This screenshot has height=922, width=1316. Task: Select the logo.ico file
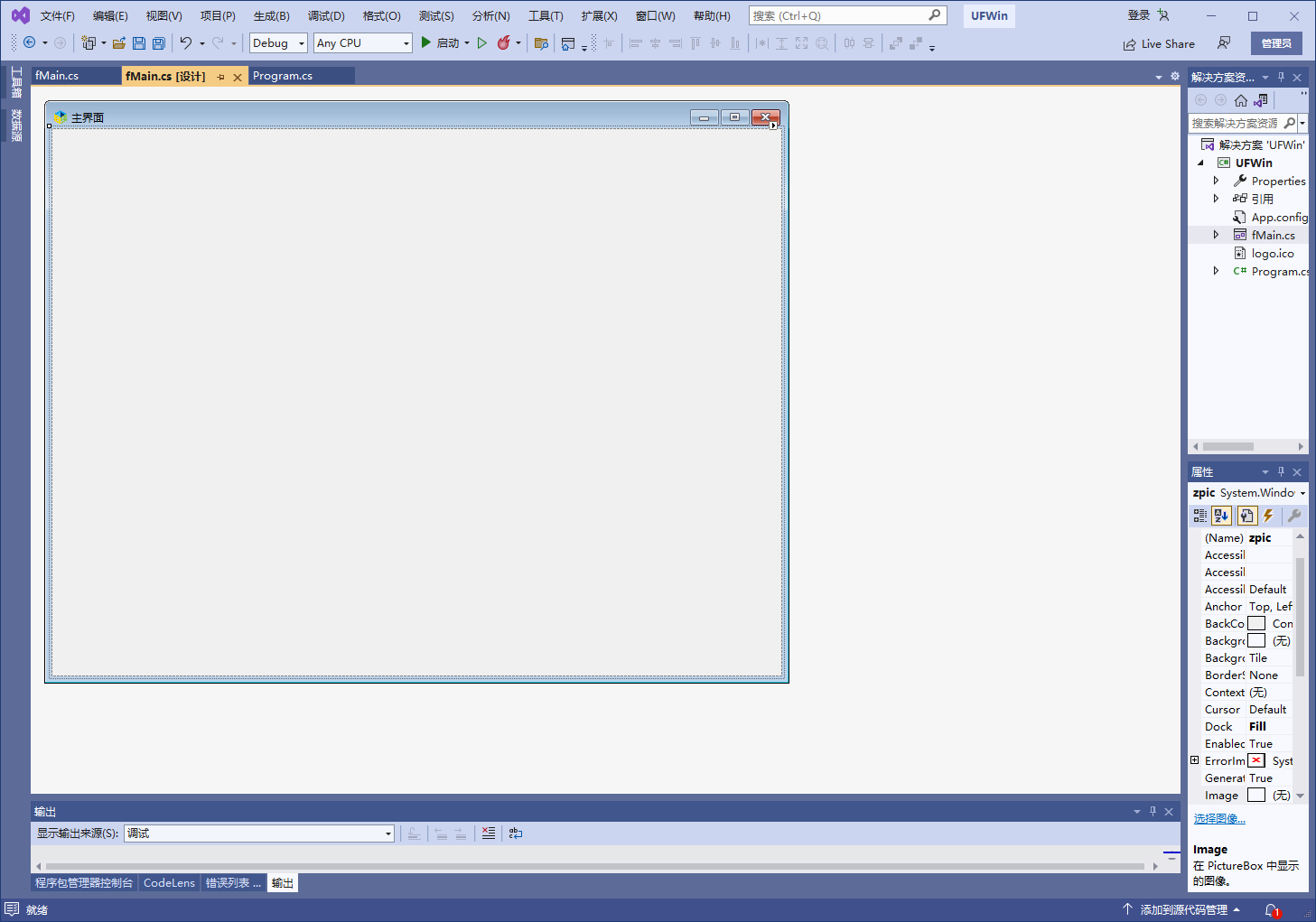1272,253
